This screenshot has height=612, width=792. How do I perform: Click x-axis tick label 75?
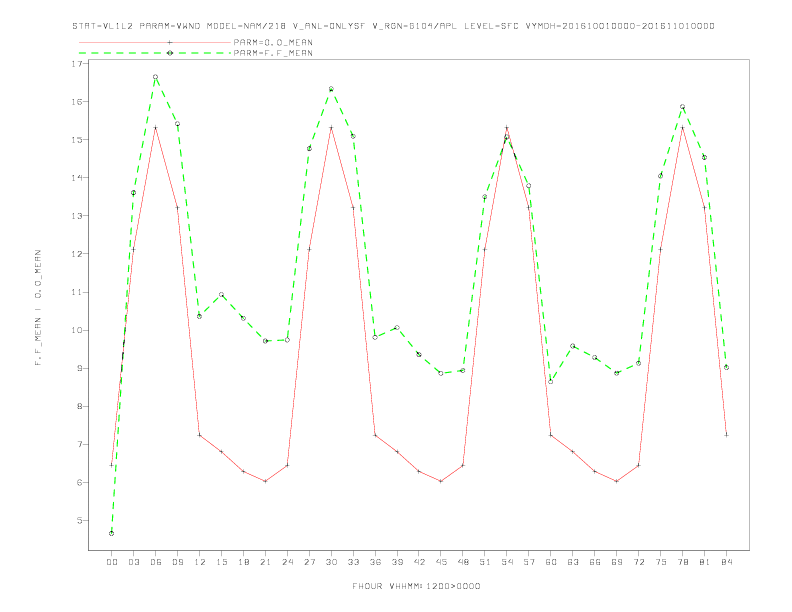pos(661,562)
